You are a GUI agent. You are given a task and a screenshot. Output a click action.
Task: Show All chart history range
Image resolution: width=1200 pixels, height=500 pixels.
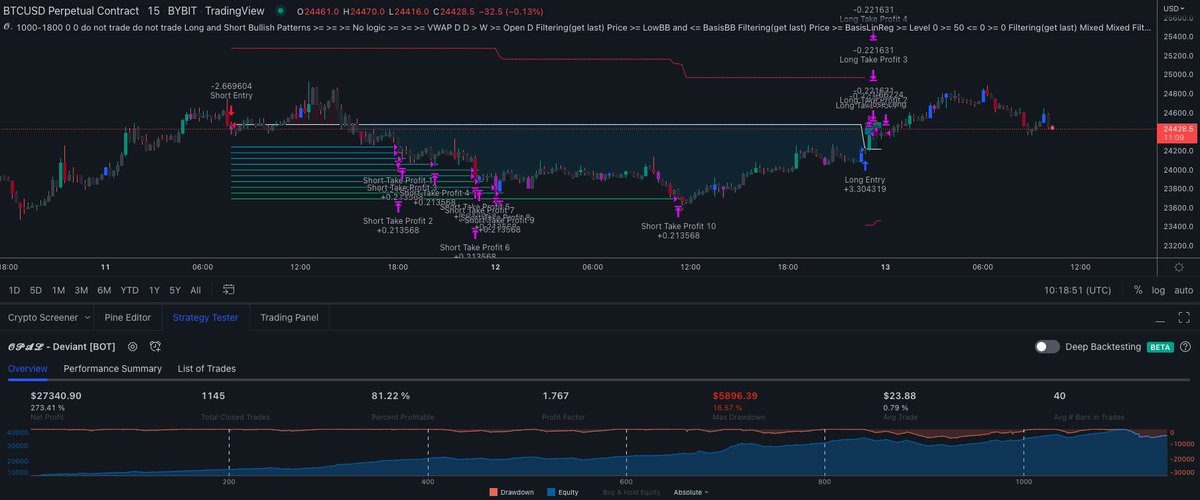195,290
